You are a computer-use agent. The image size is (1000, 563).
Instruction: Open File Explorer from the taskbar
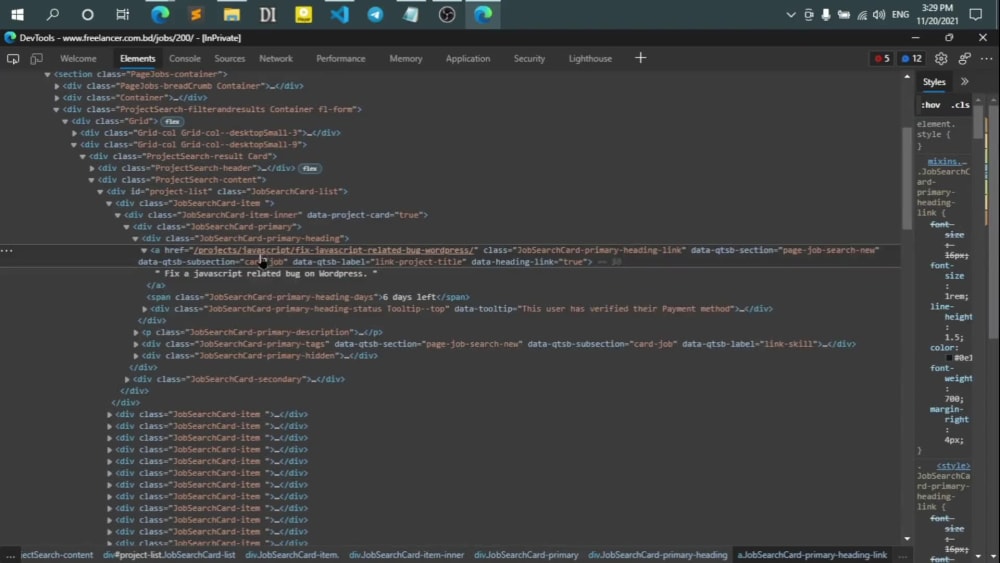232,14
